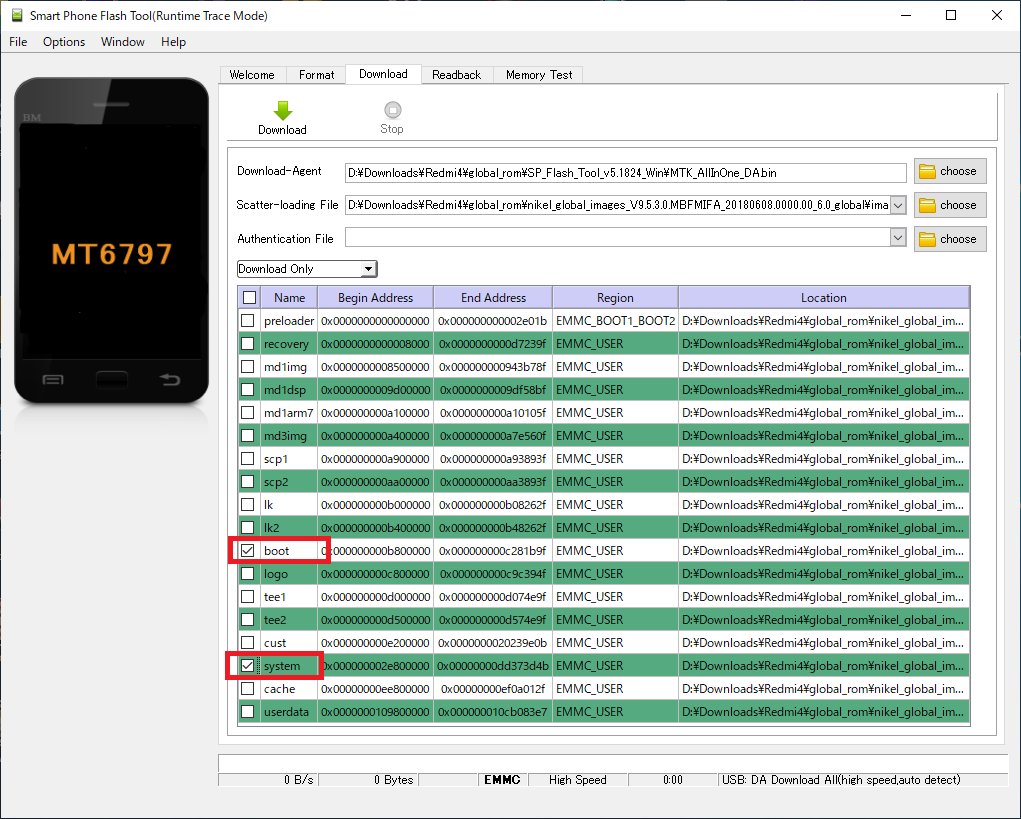Screen dimensions: 1021x819
Task: Click the recovery end address 0x0000000000d7239f
Action: (x=493, y=344)
